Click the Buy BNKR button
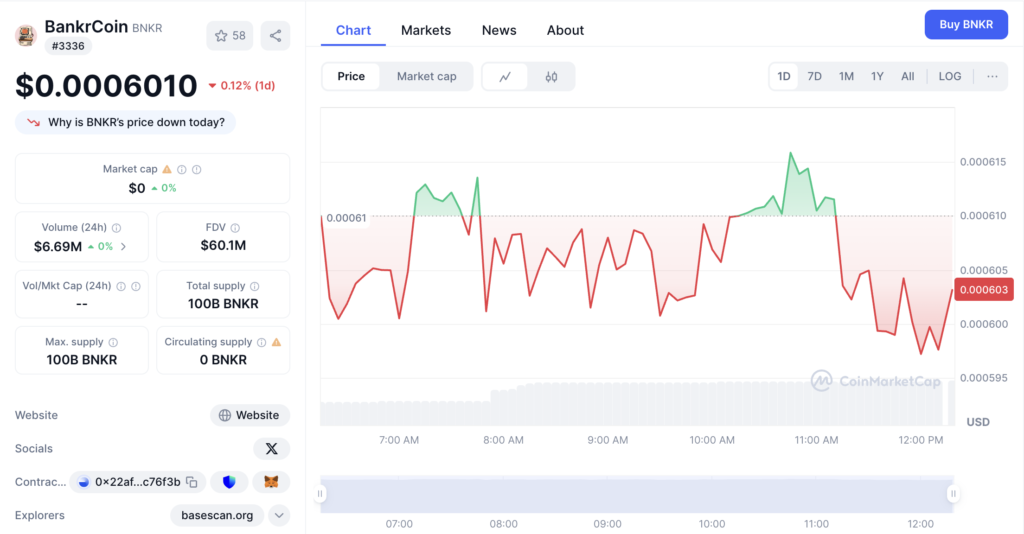The height and width of the screenshot is (534, 1024). click(966, 25)
